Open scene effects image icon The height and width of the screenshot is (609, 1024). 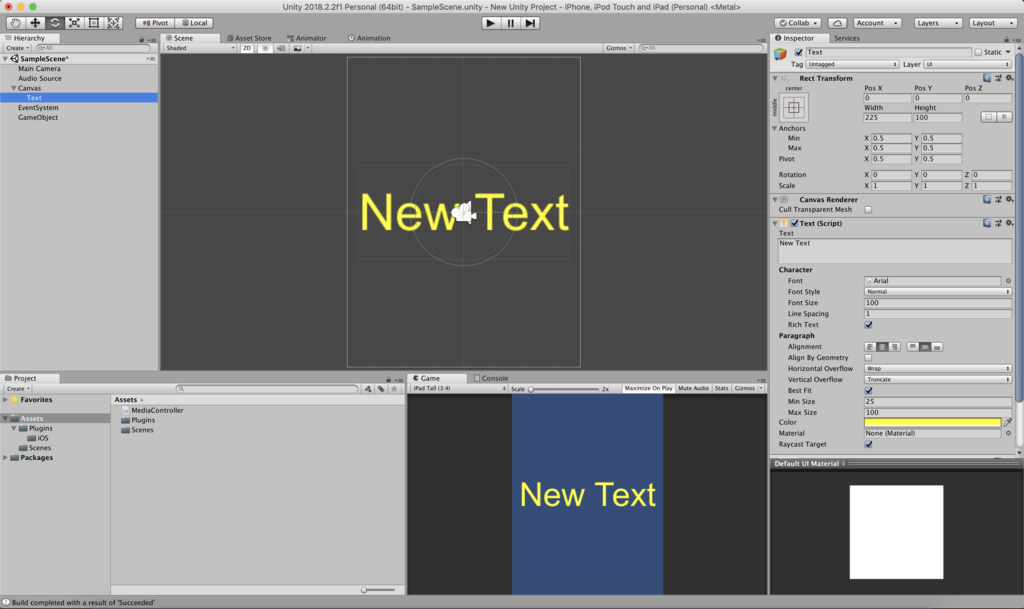(x=298, y=48)
